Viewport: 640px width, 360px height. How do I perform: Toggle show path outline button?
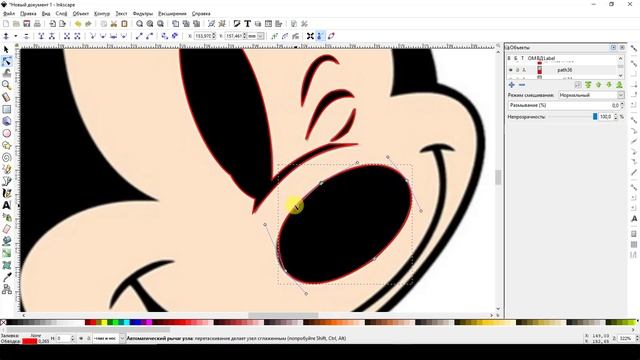(x=331, y=36)
